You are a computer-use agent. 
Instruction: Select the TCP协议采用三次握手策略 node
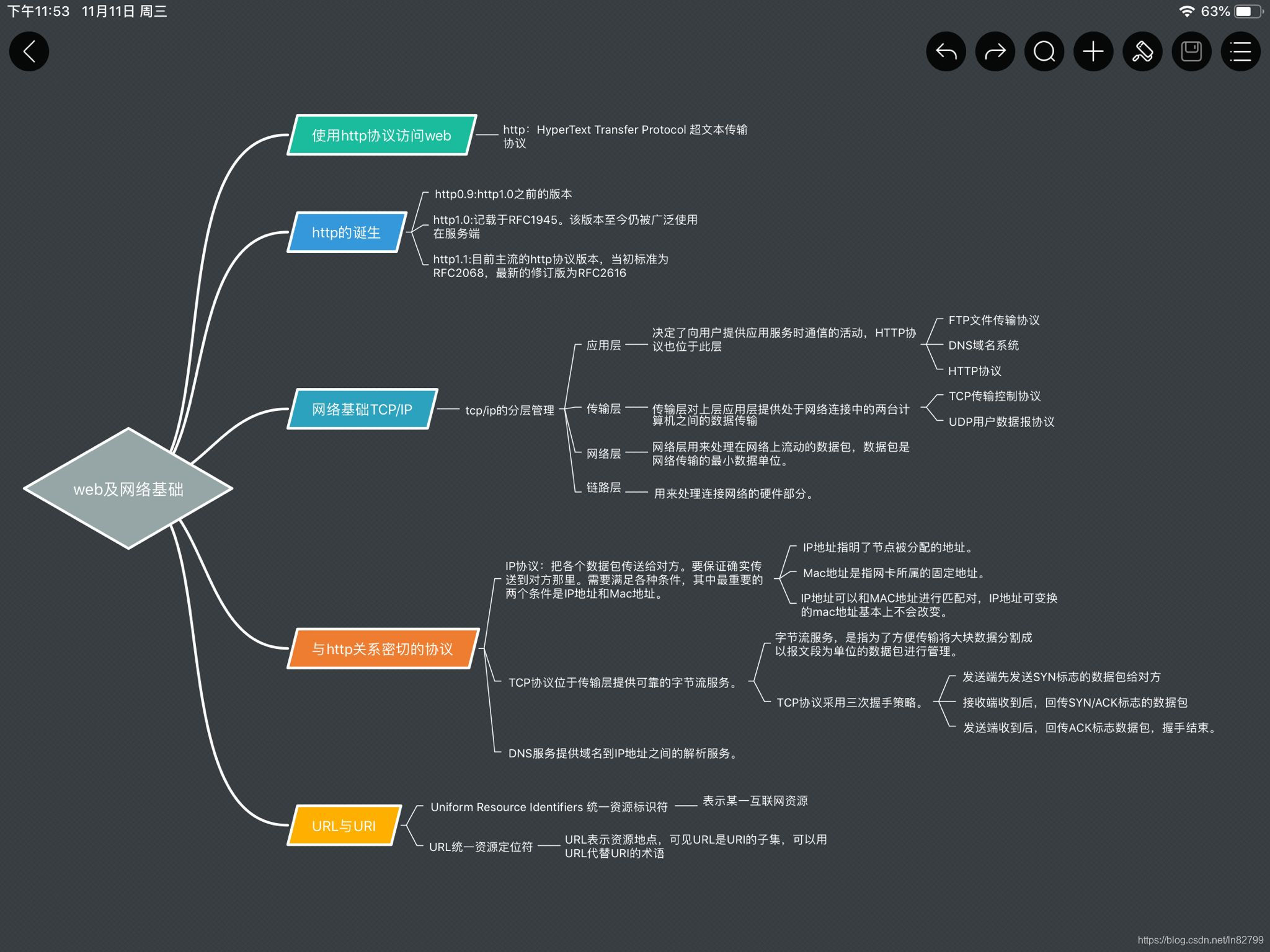tap(851, 702)
